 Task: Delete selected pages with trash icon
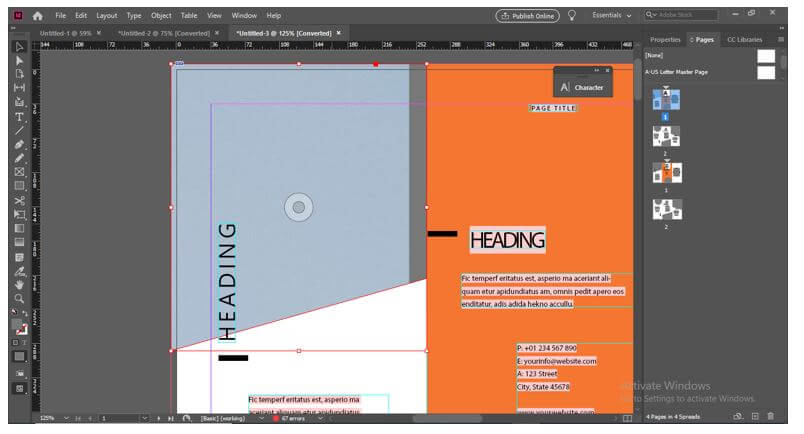tap(771, 417)
